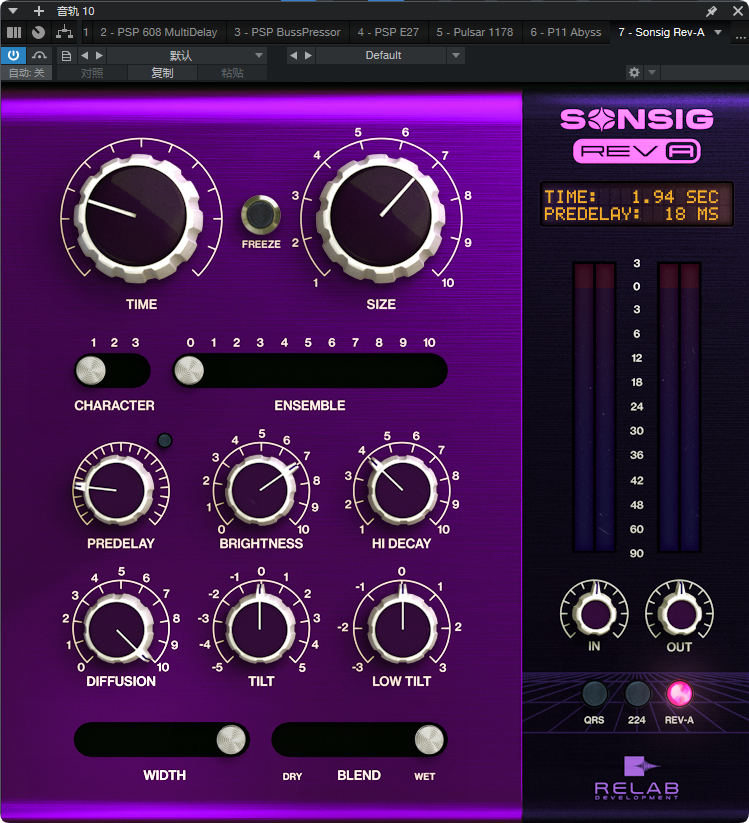
Task: Click the TIME knob
Action: (136, 217)
